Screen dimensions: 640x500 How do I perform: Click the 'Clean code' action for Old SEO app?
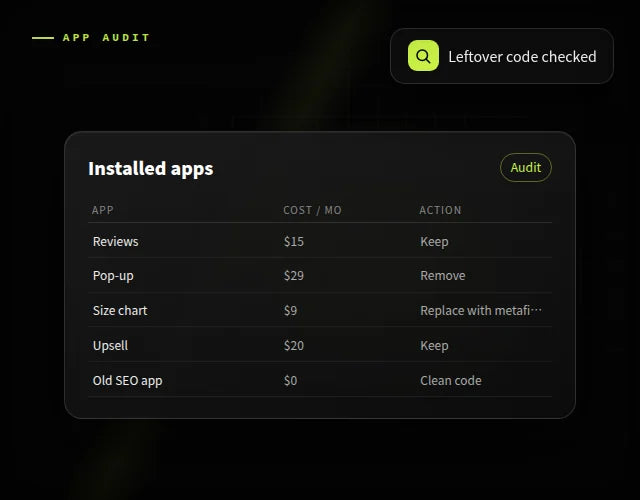coord(451,381)
